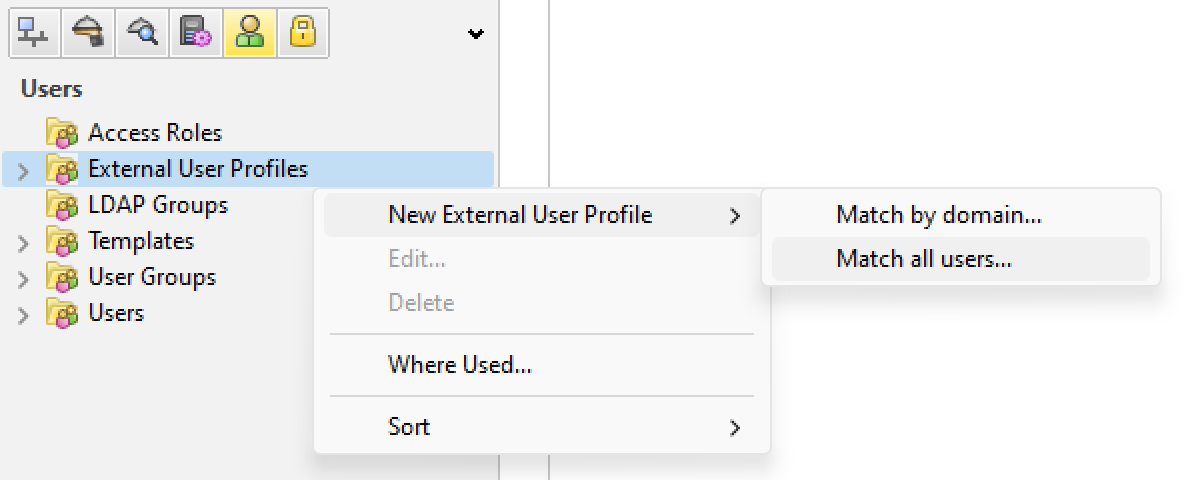Image resolution: width=1192 pixels, height=480 pixels.
Task: Select the Servers and OPSEC icon
Action: coord(195,33)
